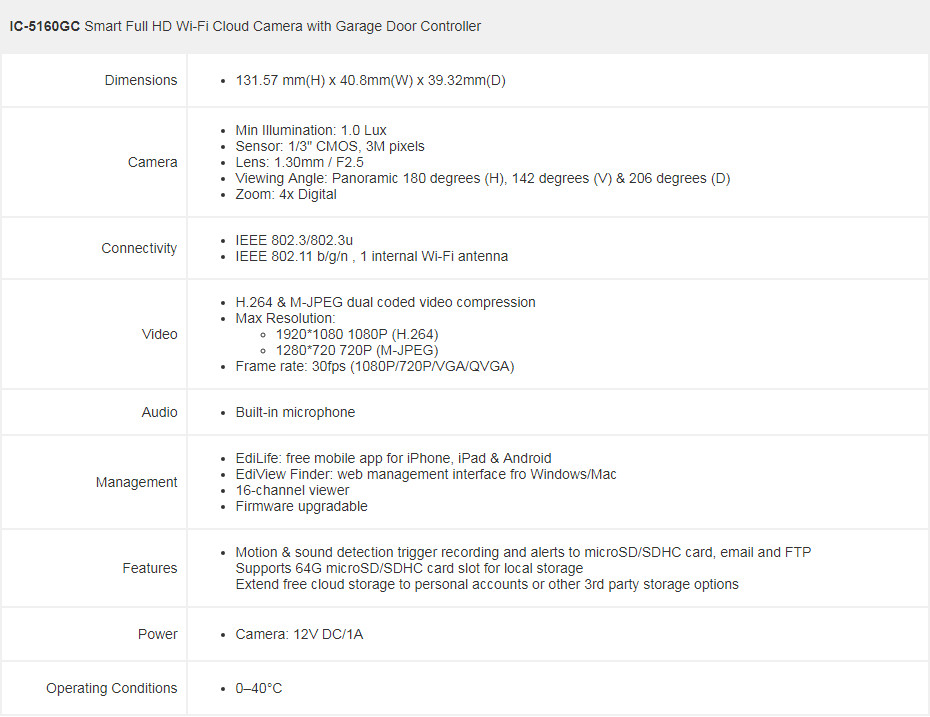Viewport: 930px width, 717px height.
Task: Click the IEEE 802.11 b/g/n line
Action: coord(371,256)
